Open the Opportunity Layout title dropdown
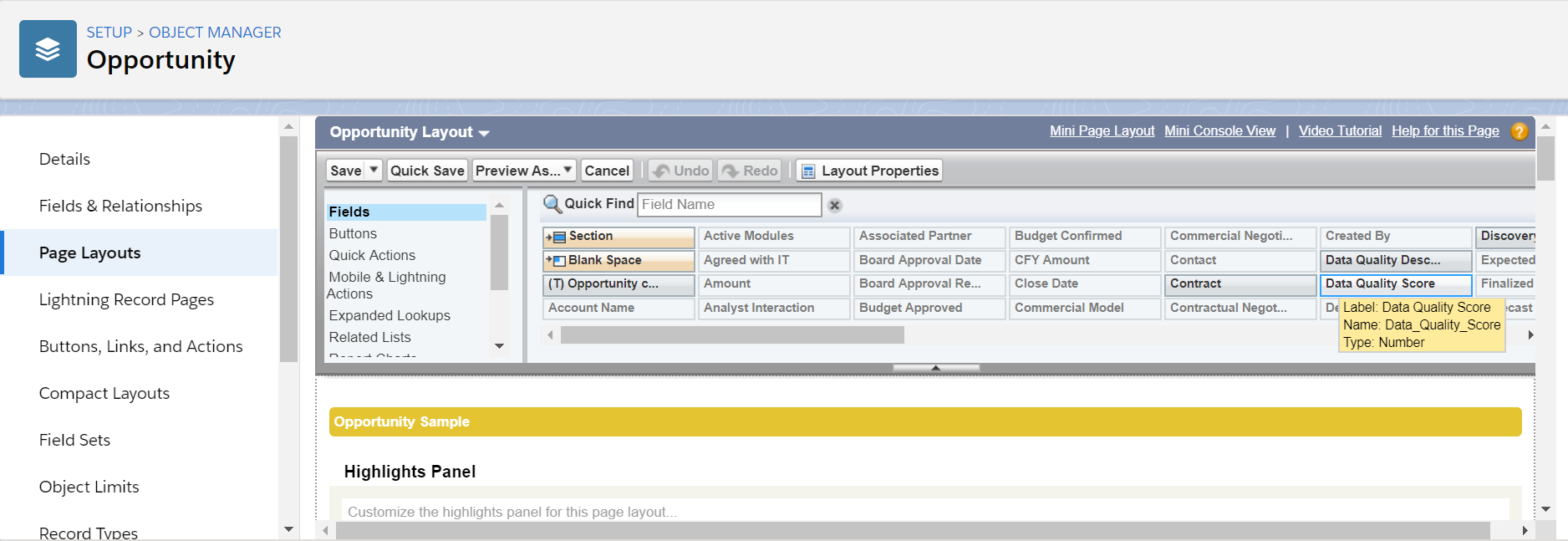Viewport: 1568px width, 541px height. coord(484,133)
